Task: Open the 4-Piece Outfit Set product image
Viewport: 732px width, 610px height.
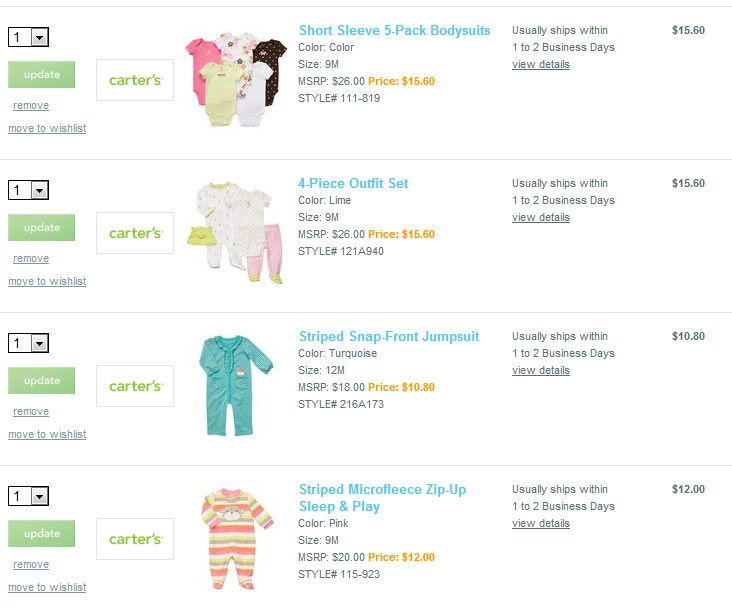Action: click(x=240, y=232)
